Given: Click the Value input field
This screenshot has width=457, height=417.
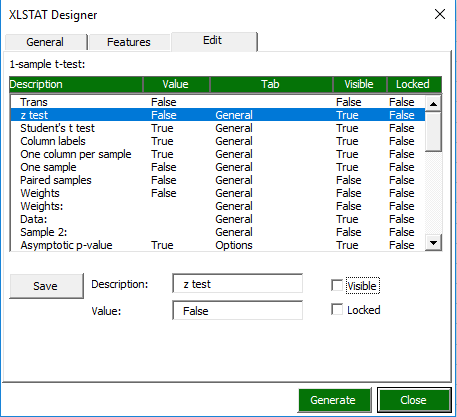Looking at the screenshot, I should click(x=238, y=311).
